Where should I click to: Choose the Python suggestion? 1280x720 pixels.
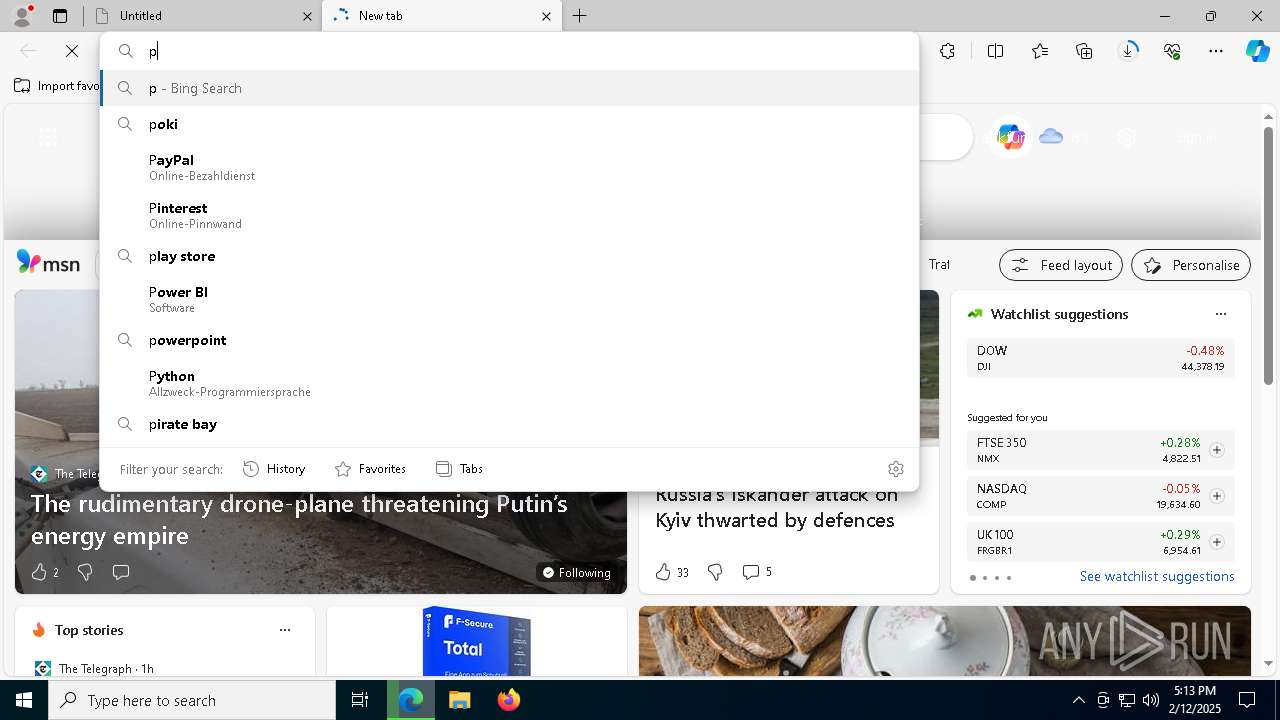pyautogui.click(x=509, y=383)
